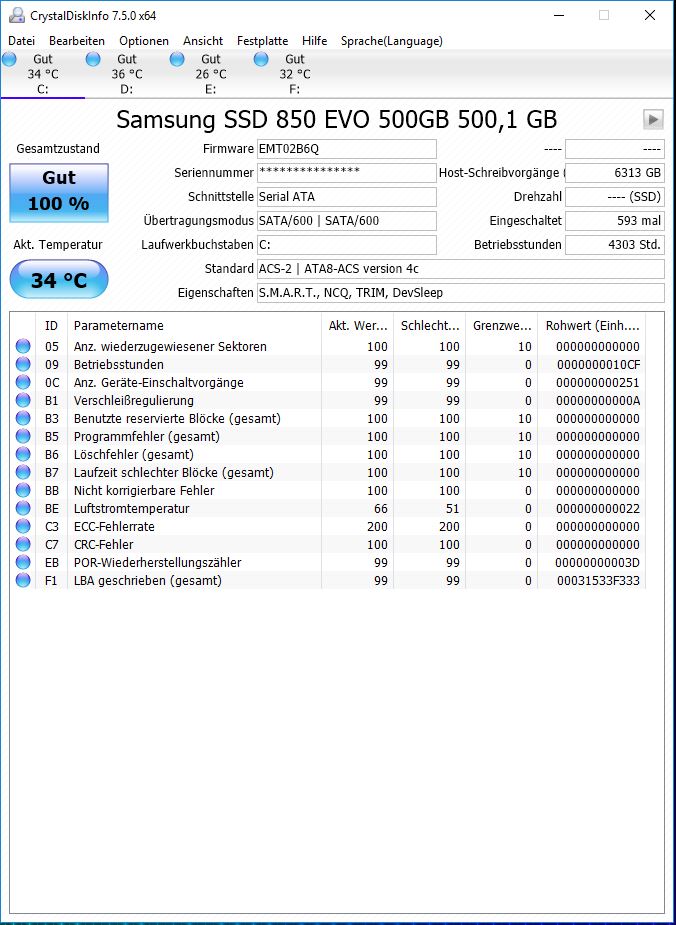This screenshot has height=925, width=676.
Task: Click the 34 °C temperature button
Action: coord(59,280)
